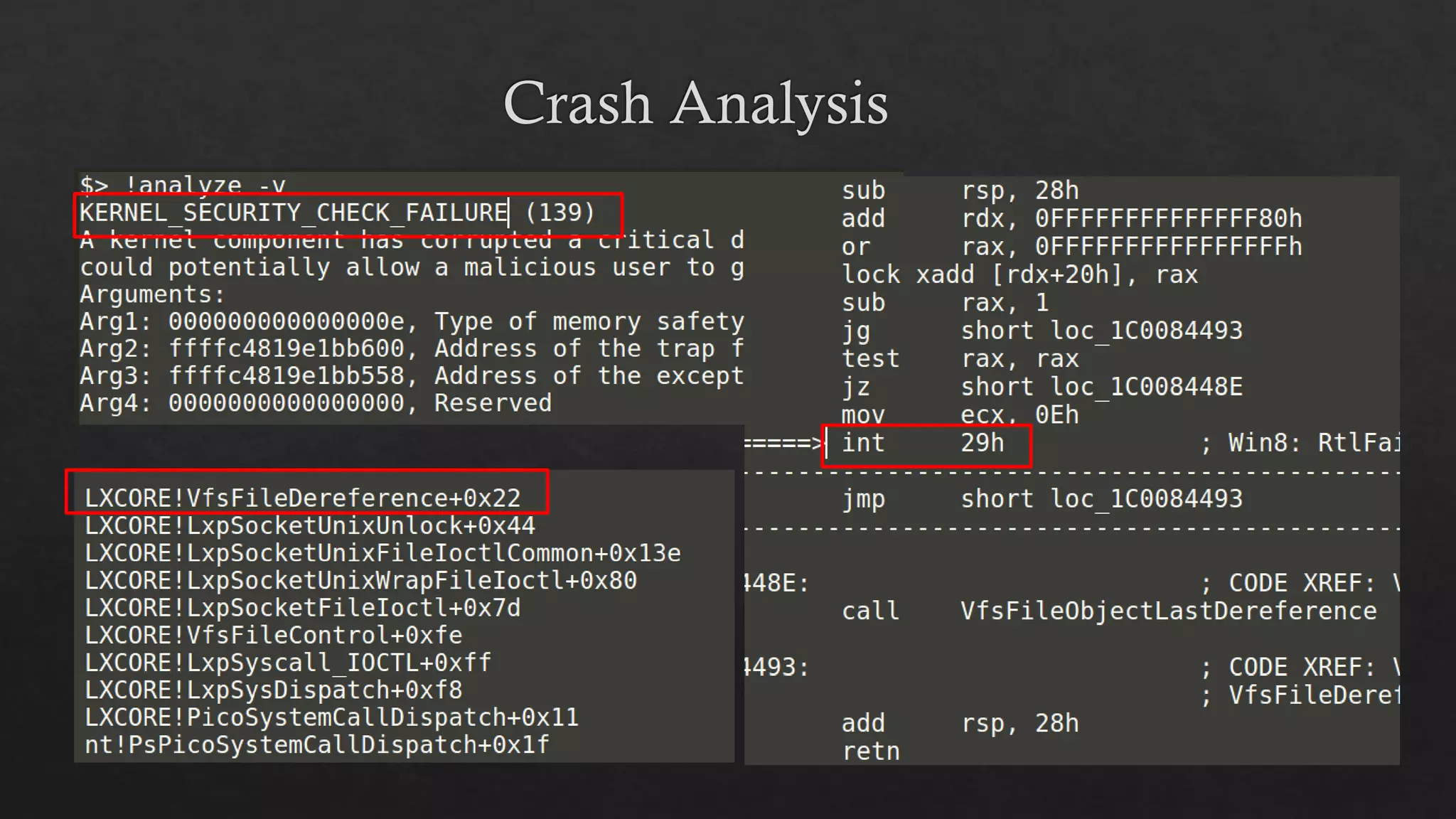The image size is (1456, 819).
Task: Click the call VfsFileObjectLastDereference instruction
Action: 1108,611
